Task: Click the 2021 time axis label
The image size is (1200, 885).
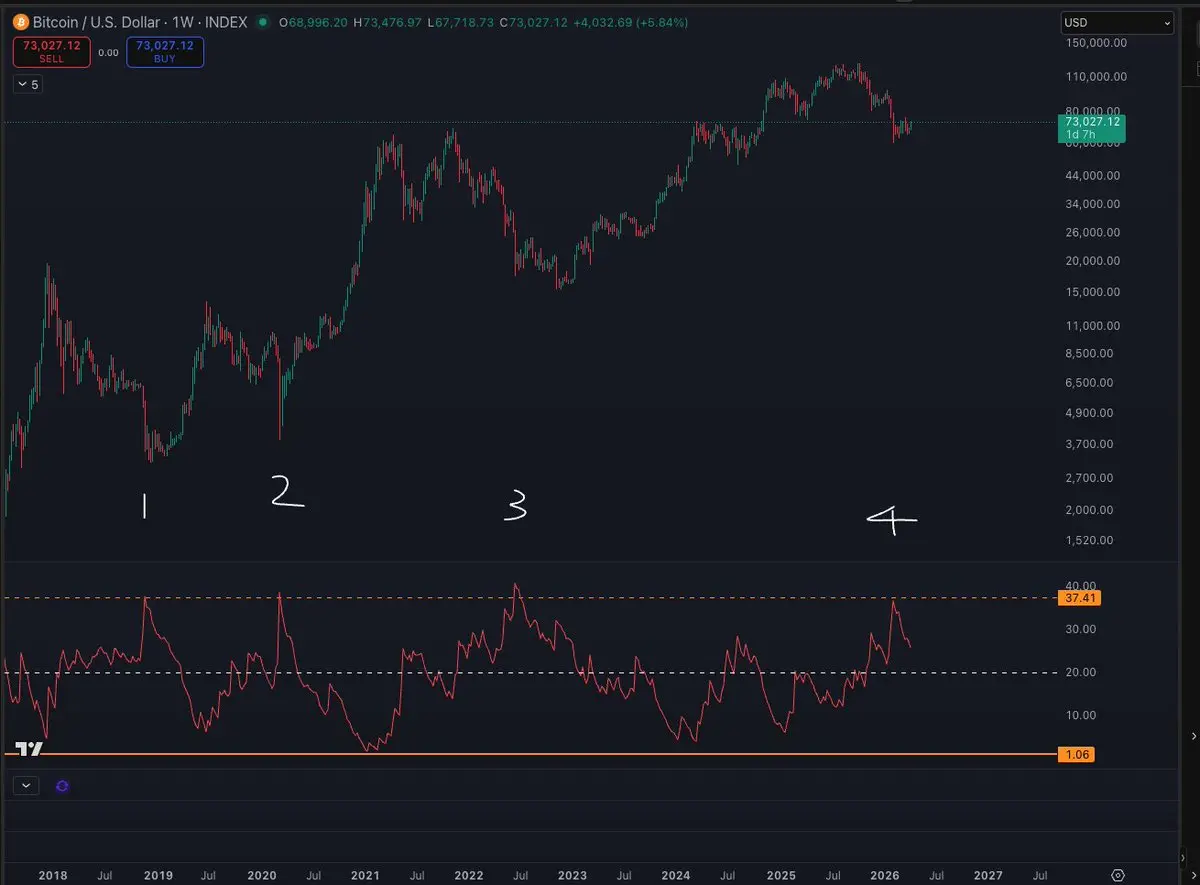Action: [x=365, y=875]
